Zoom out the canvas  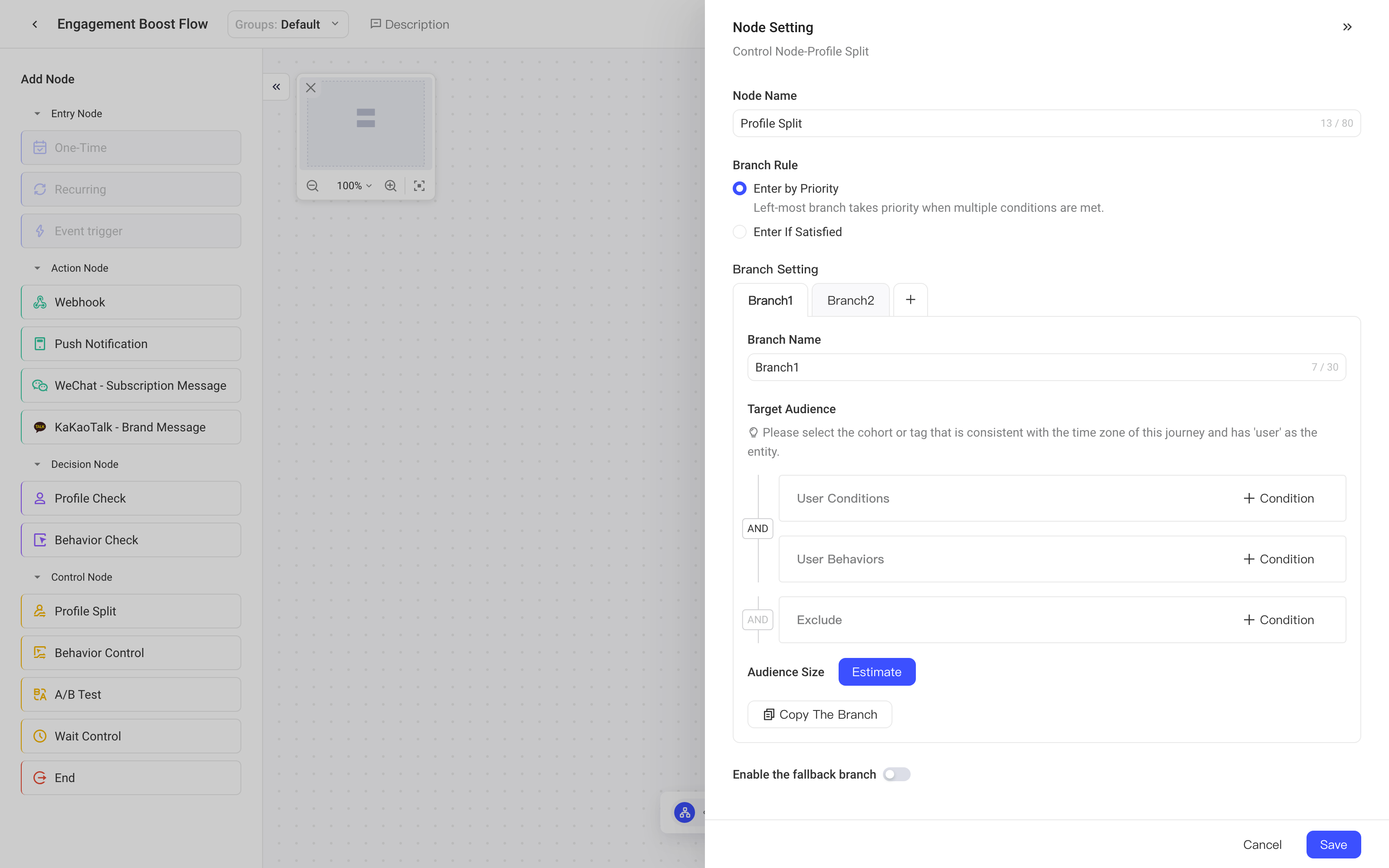click(312, 185)
